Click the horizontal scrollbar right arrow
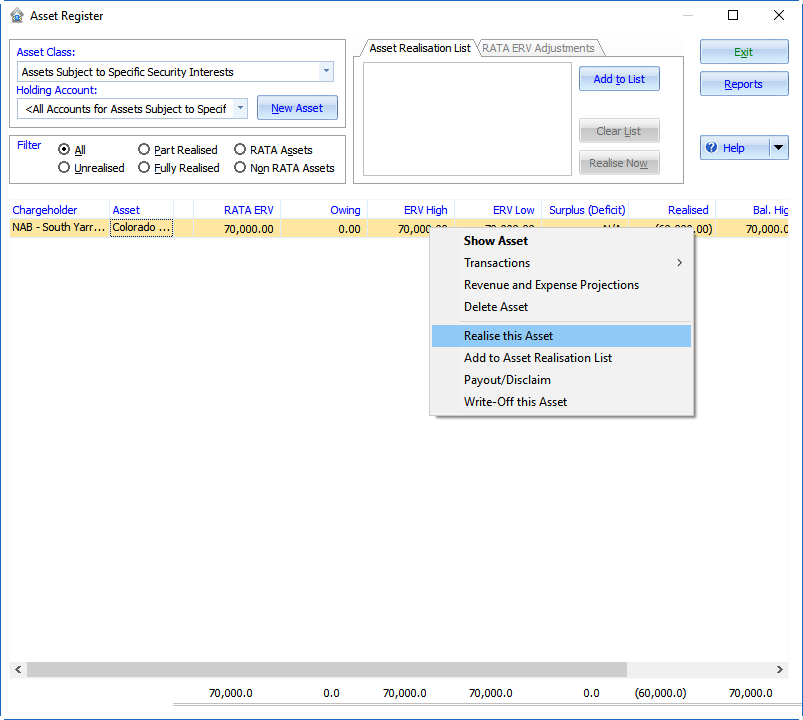The width and height of the screenshot is (803, 720). coord(780,669)
